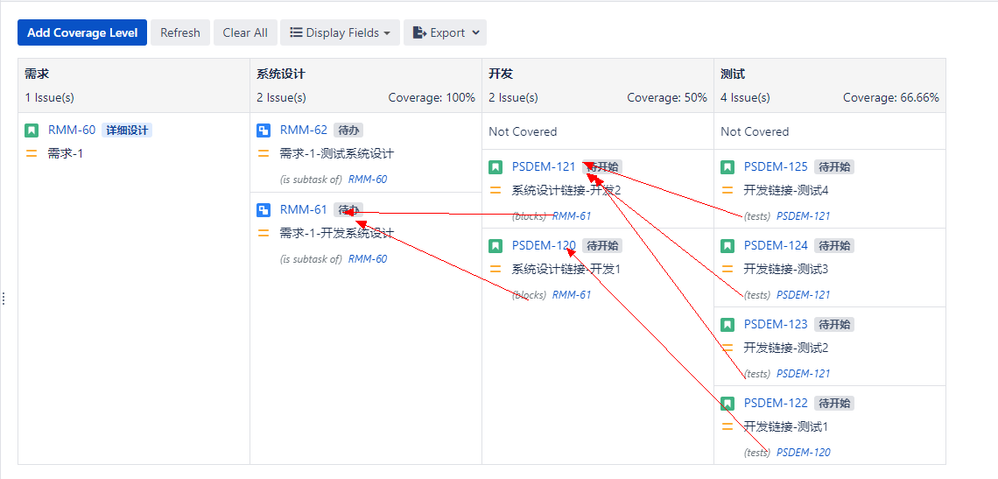Click the blue subtask icon beside RMM-62
The image size is (998, 479).
[264, 130]
